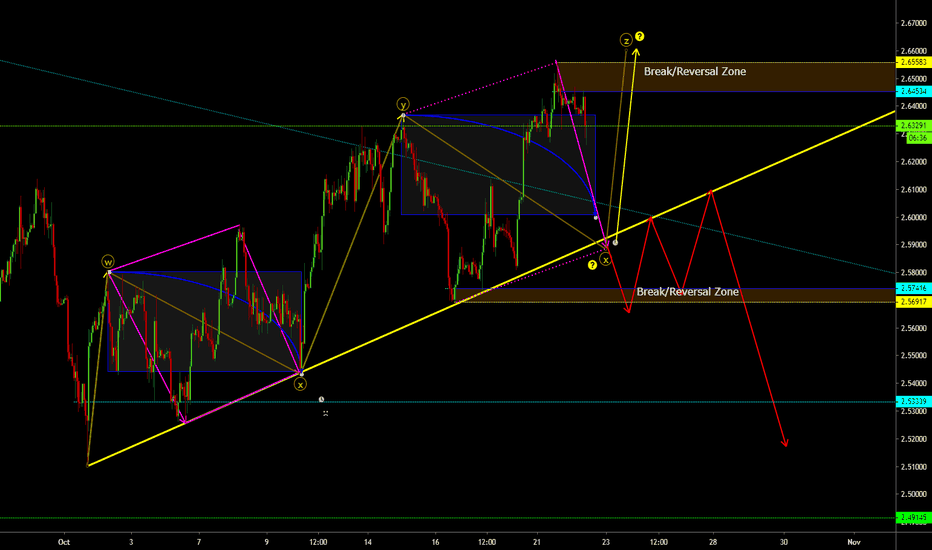Click the cyan 2.64534 price label
The width and height of the screenshot is (932, 550).
[x=913, y=92]
